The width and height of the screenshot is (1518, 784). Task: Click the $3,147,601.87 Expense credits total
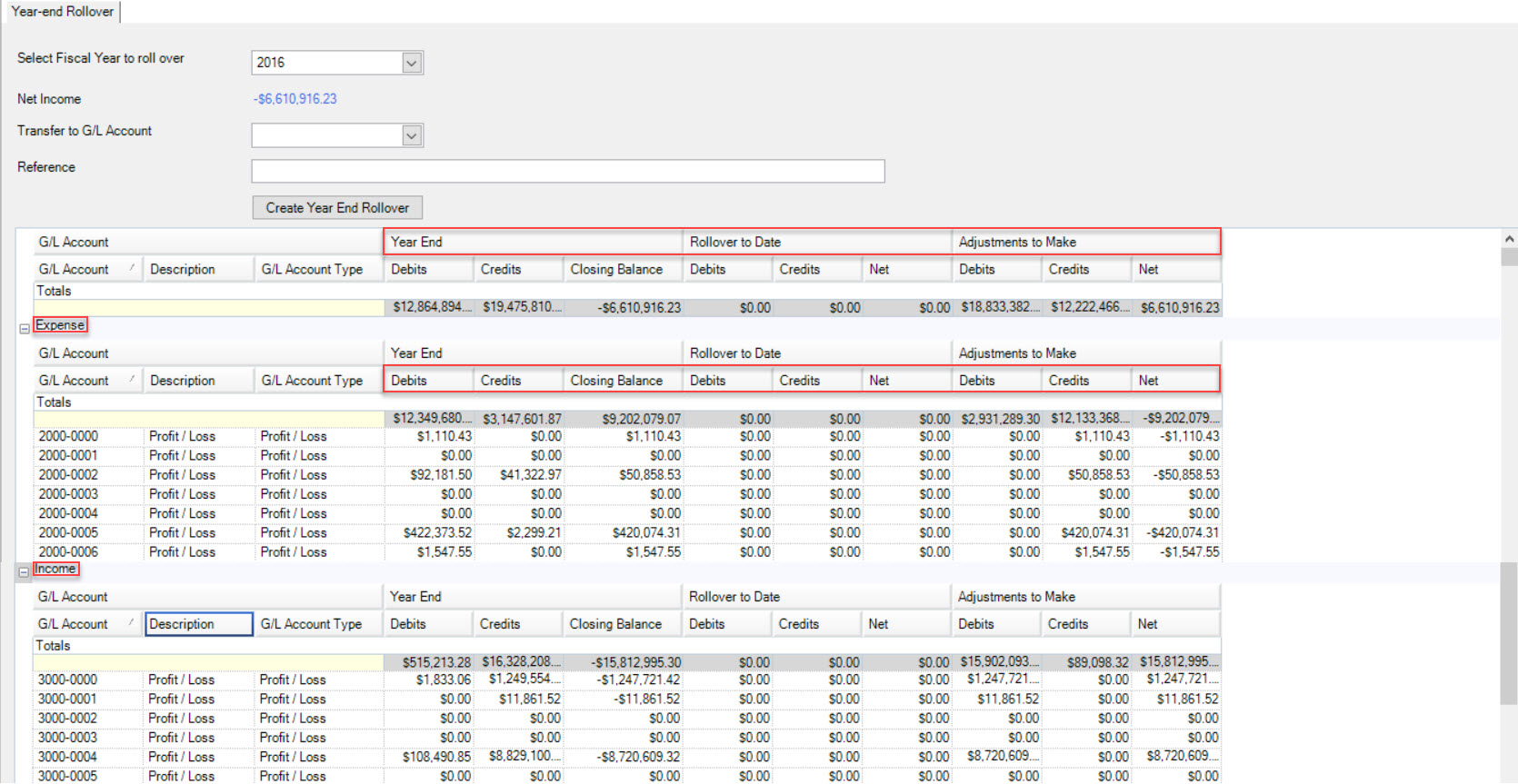coord(519,419)
